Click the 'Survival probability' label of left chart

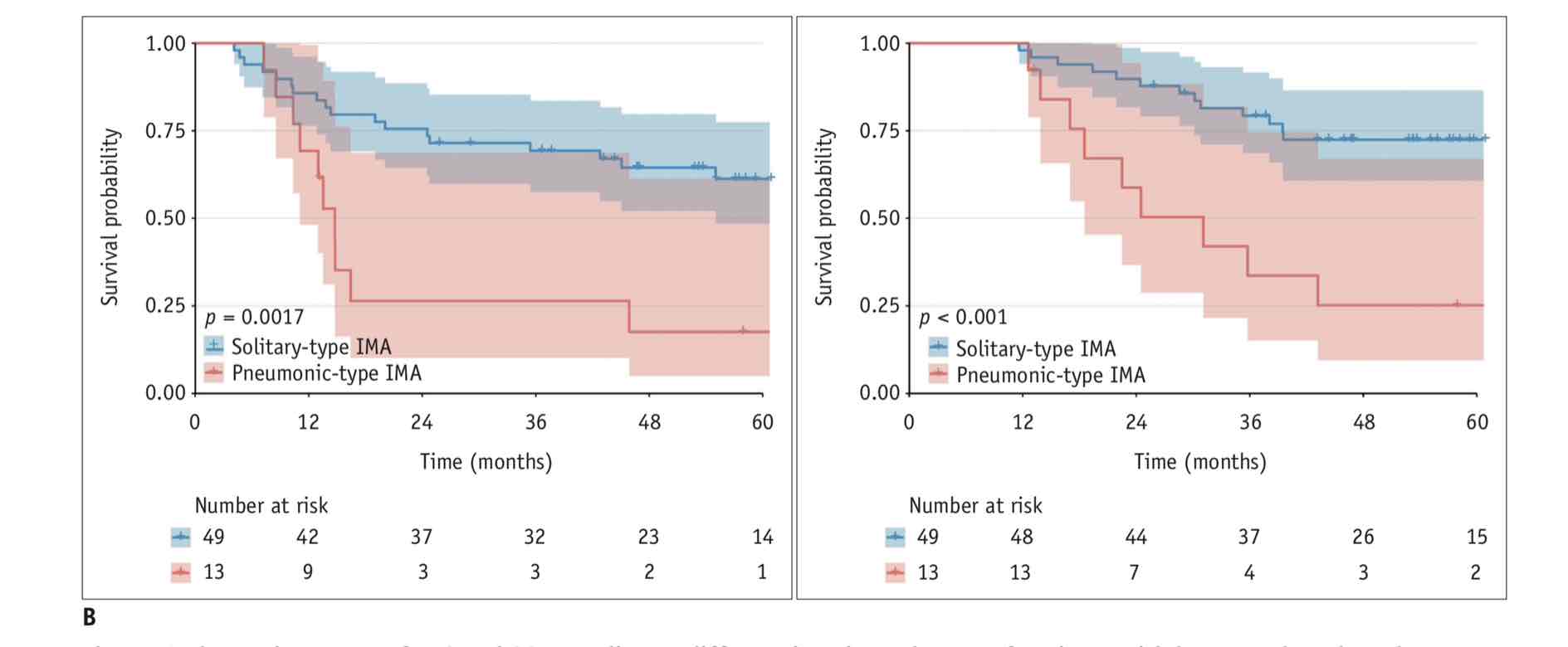point(110,217)
